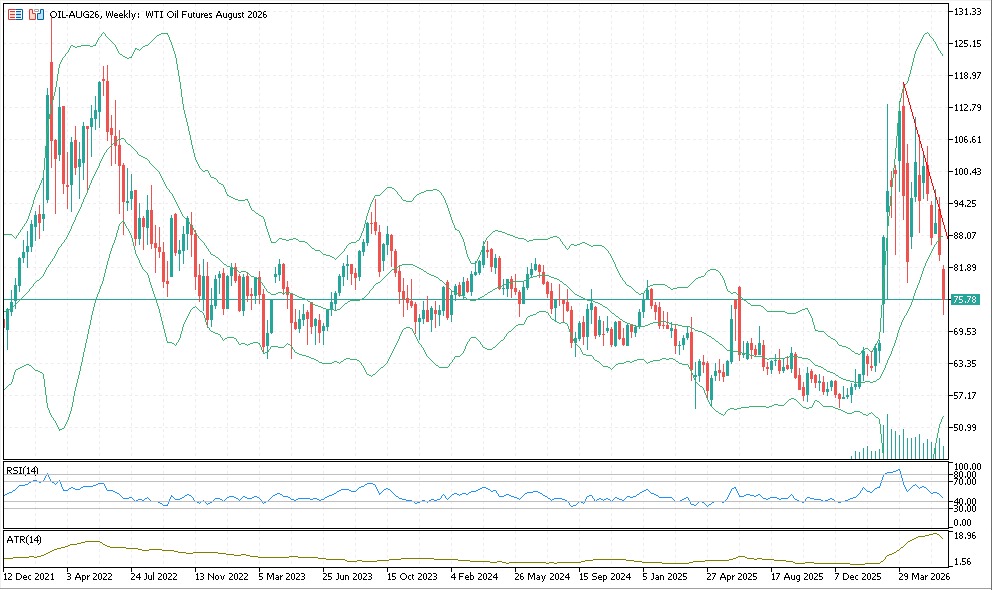Click the 5 Mar 2023 date label
992x590 pixels.
(282, 577)
